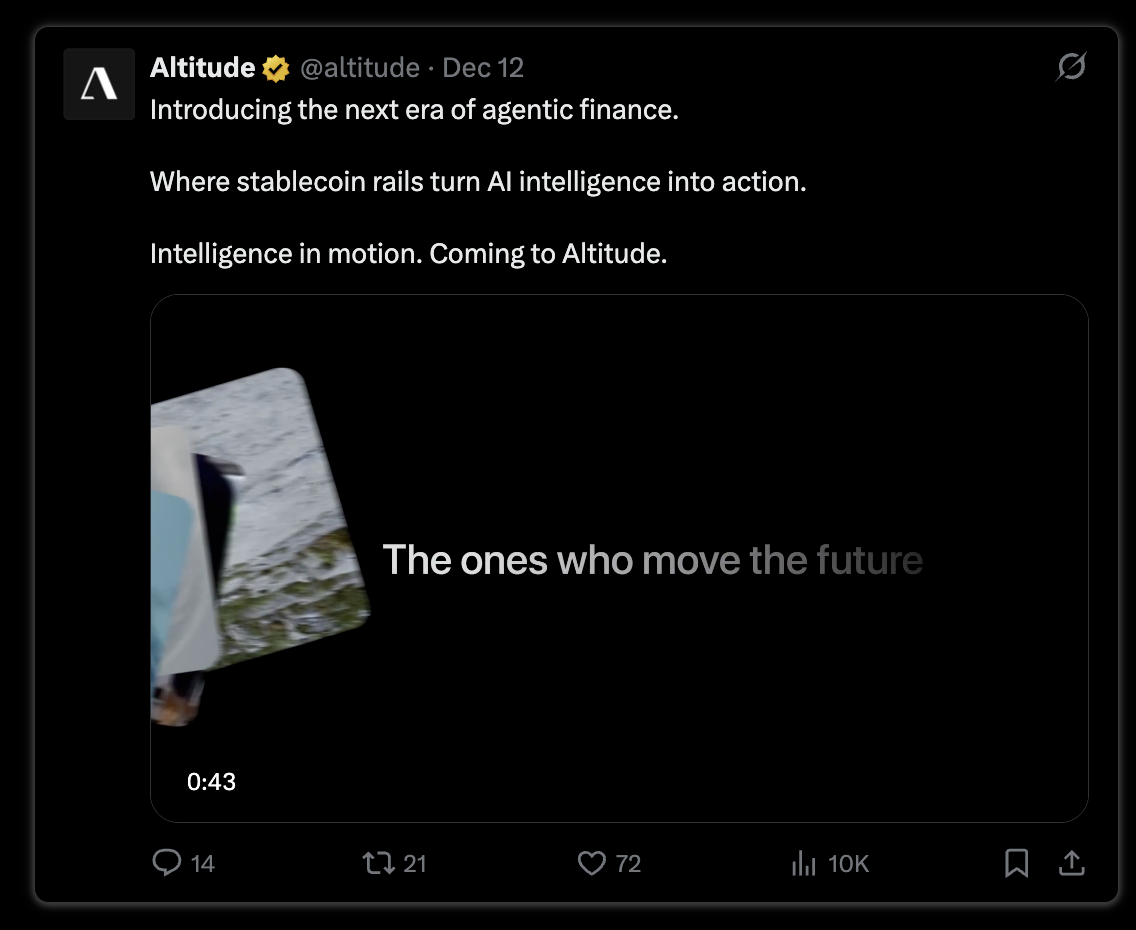Open the share upload arrow icon

[x=1072, y=863]
